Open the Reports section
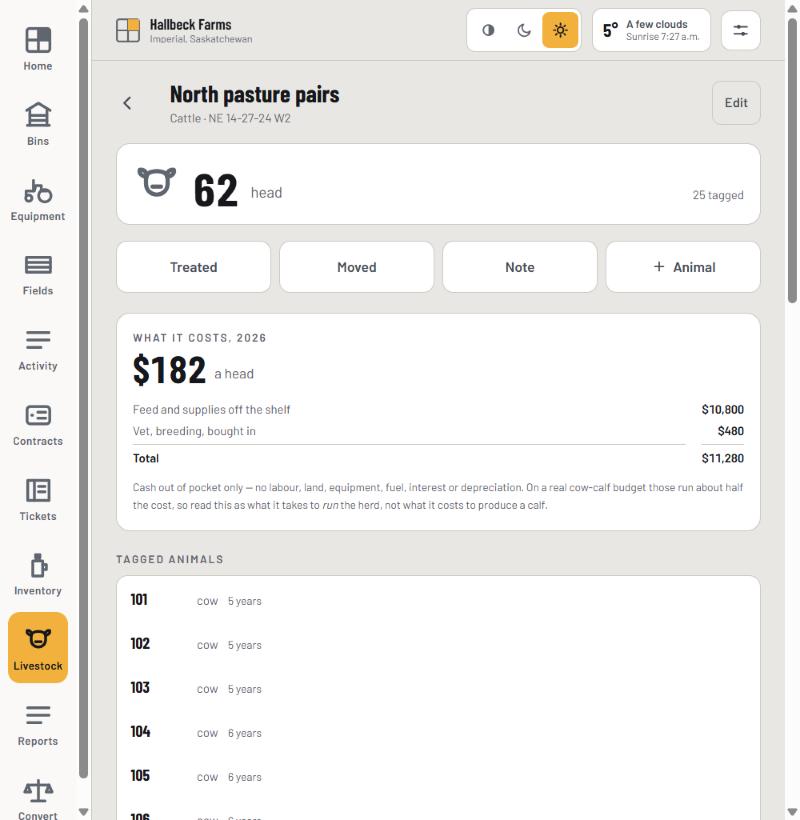Image resolution: width=800 pixels, height=820 pixels. coord(38,725)
